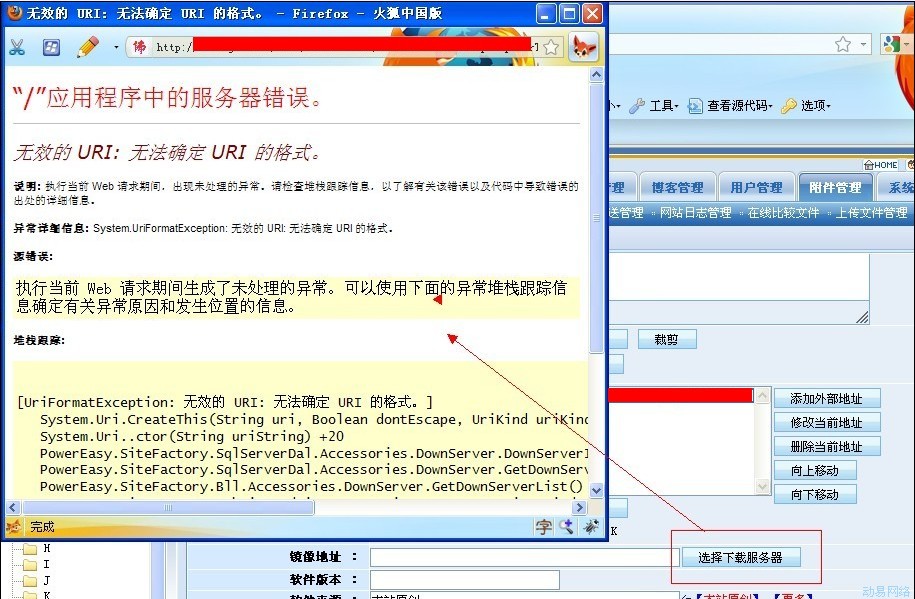915x599 pixels.
Task: Click the fox mascot icon in popup toolbar
Action: point(583,47)
